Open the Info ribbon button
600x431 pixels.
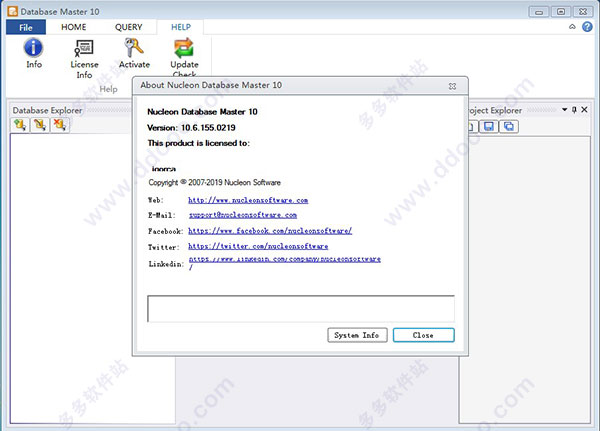click(x=34, y=54)
